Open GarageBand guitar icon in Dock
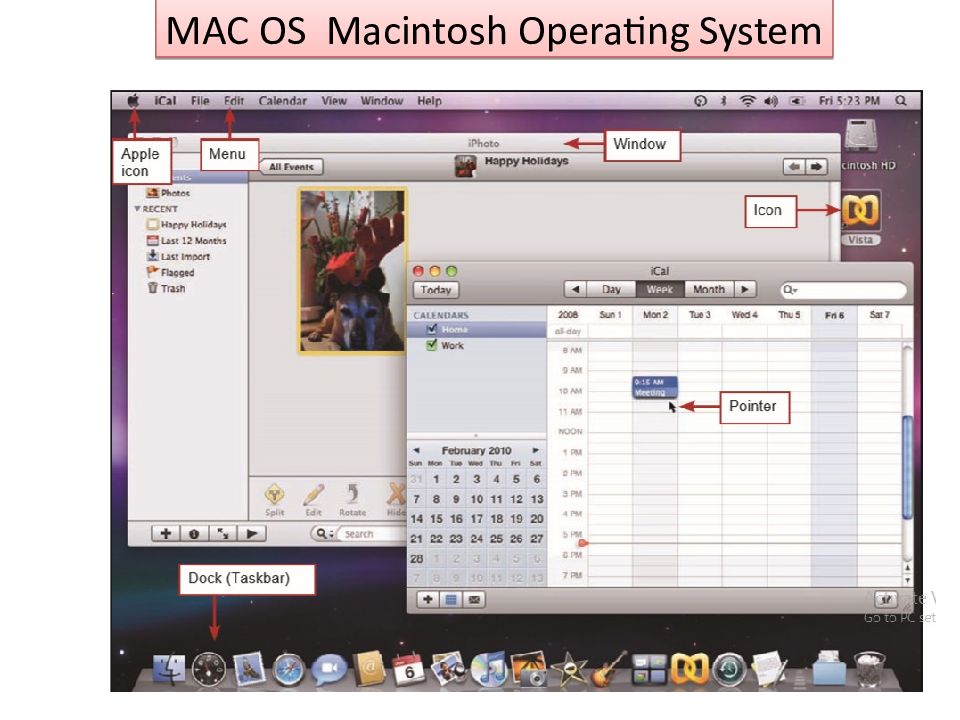The width and height of the screenshot is (960, 720). pyautogui.click(x=609, y=669)
